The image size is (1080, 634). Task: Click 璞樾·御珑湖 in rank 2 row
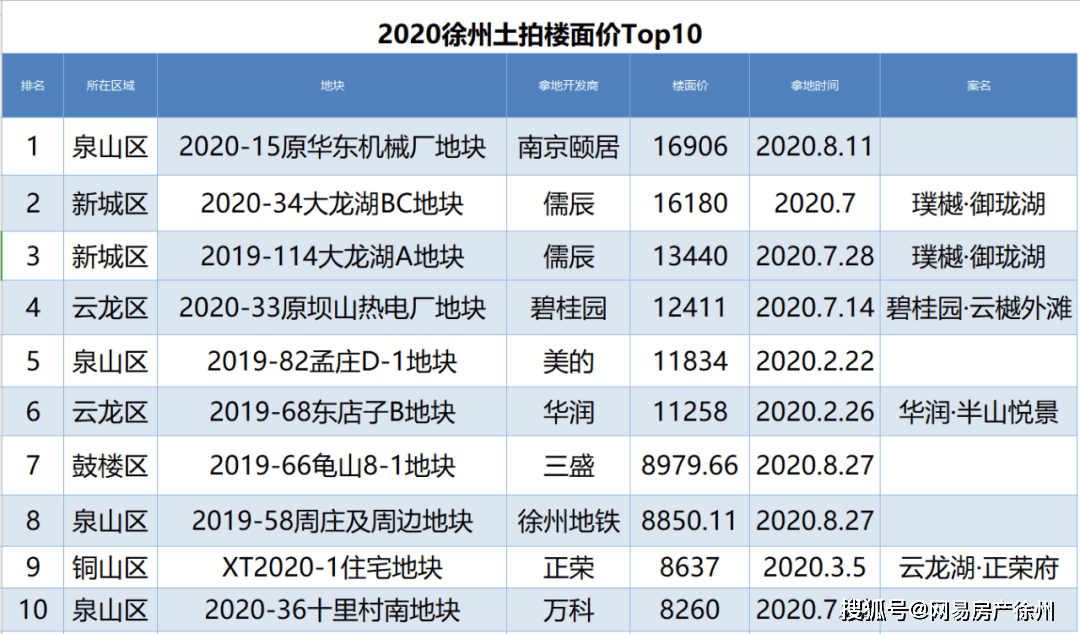979,203
